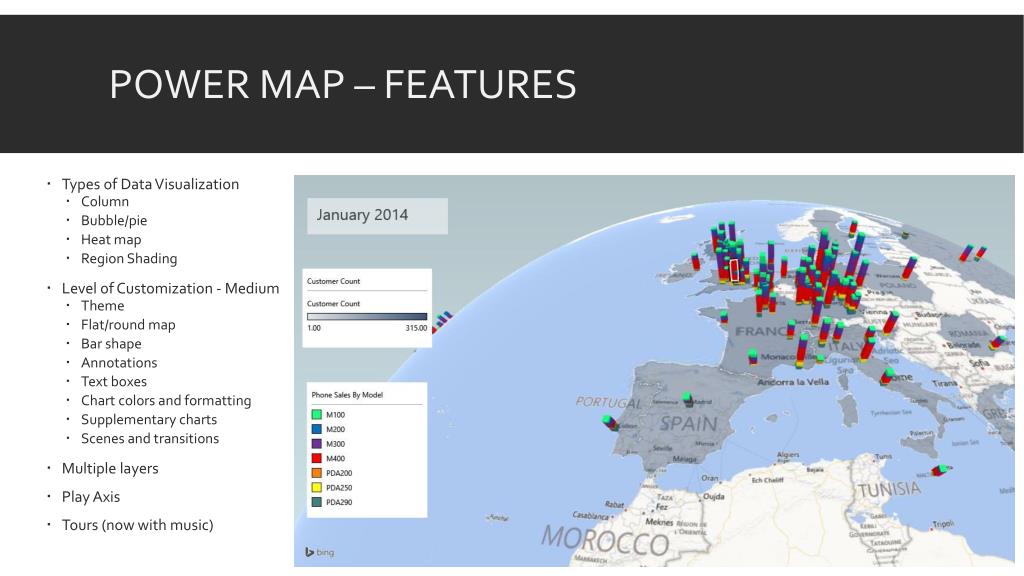Click the PORTUGAL label on the map
The width and height of the screenshot is (1024, 576).
[x=609, y=402]
